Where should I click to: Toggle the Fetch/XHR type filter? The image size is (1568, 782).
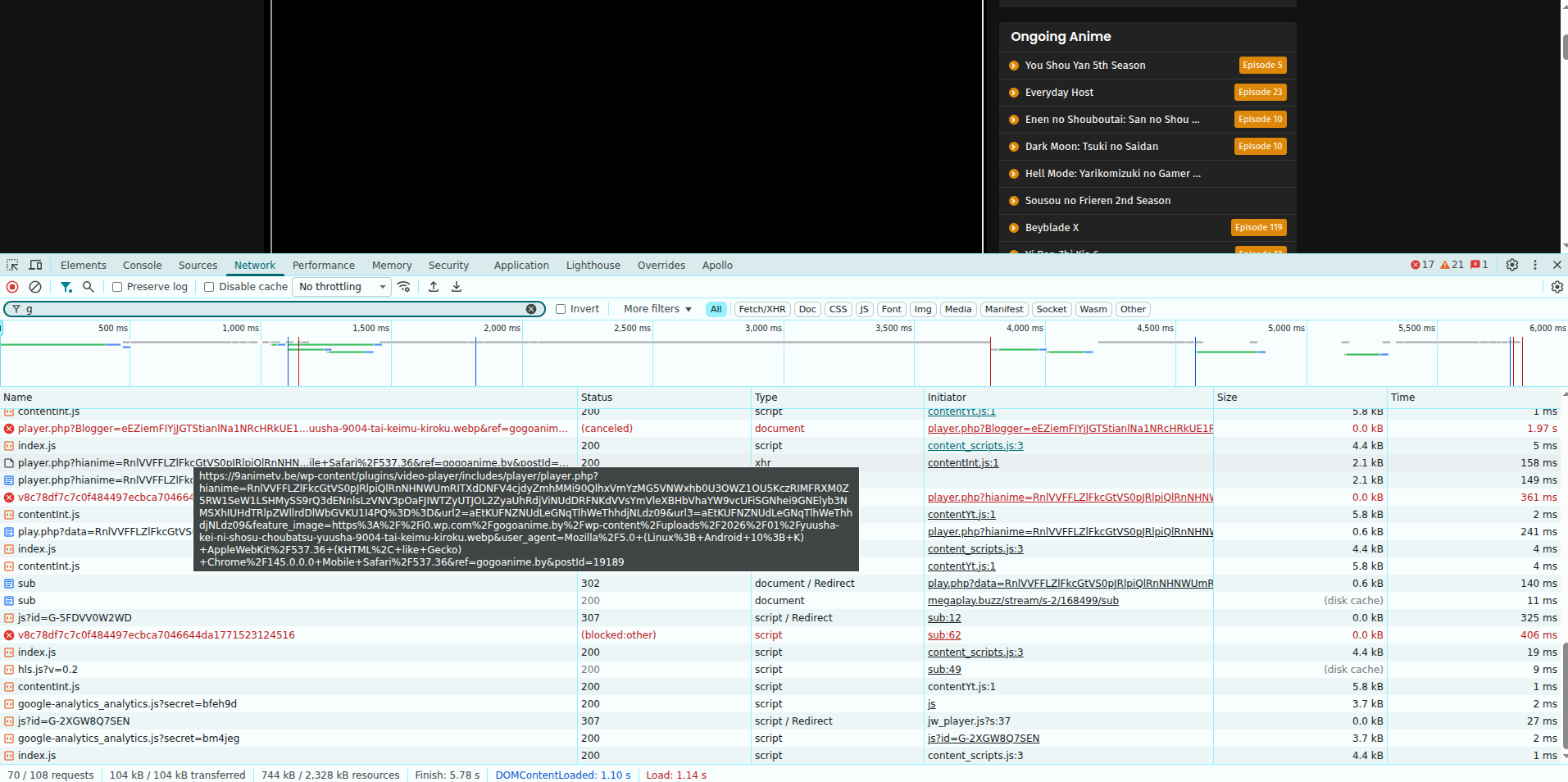[762, 309]
